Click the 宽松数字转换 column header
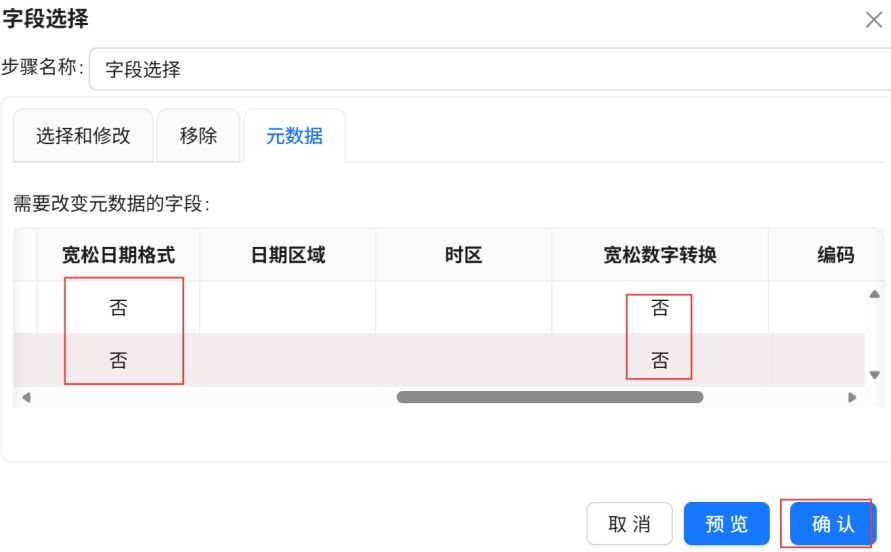The image size is (891, 552). 660,255
